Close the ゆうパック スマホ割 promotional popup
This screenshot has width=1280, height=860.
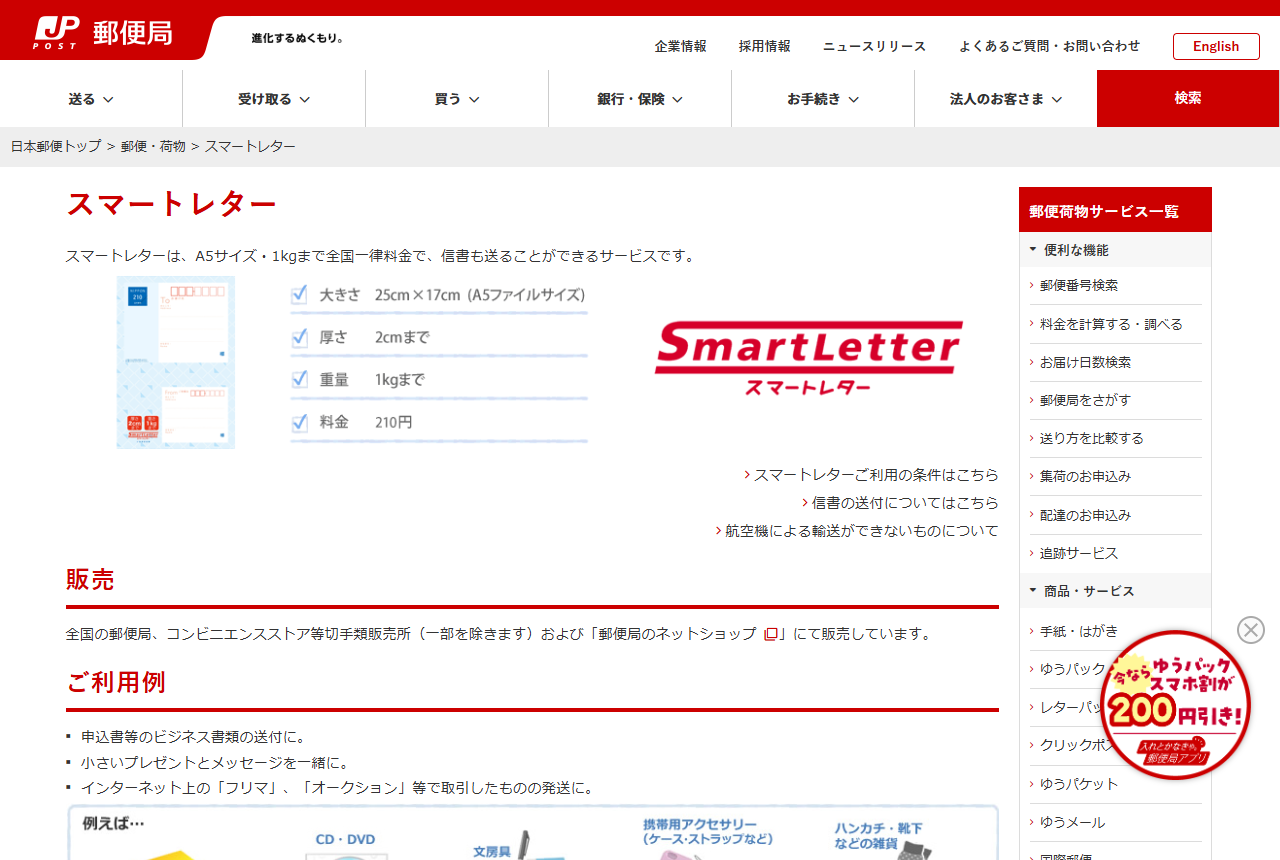tap(1251, 630)
